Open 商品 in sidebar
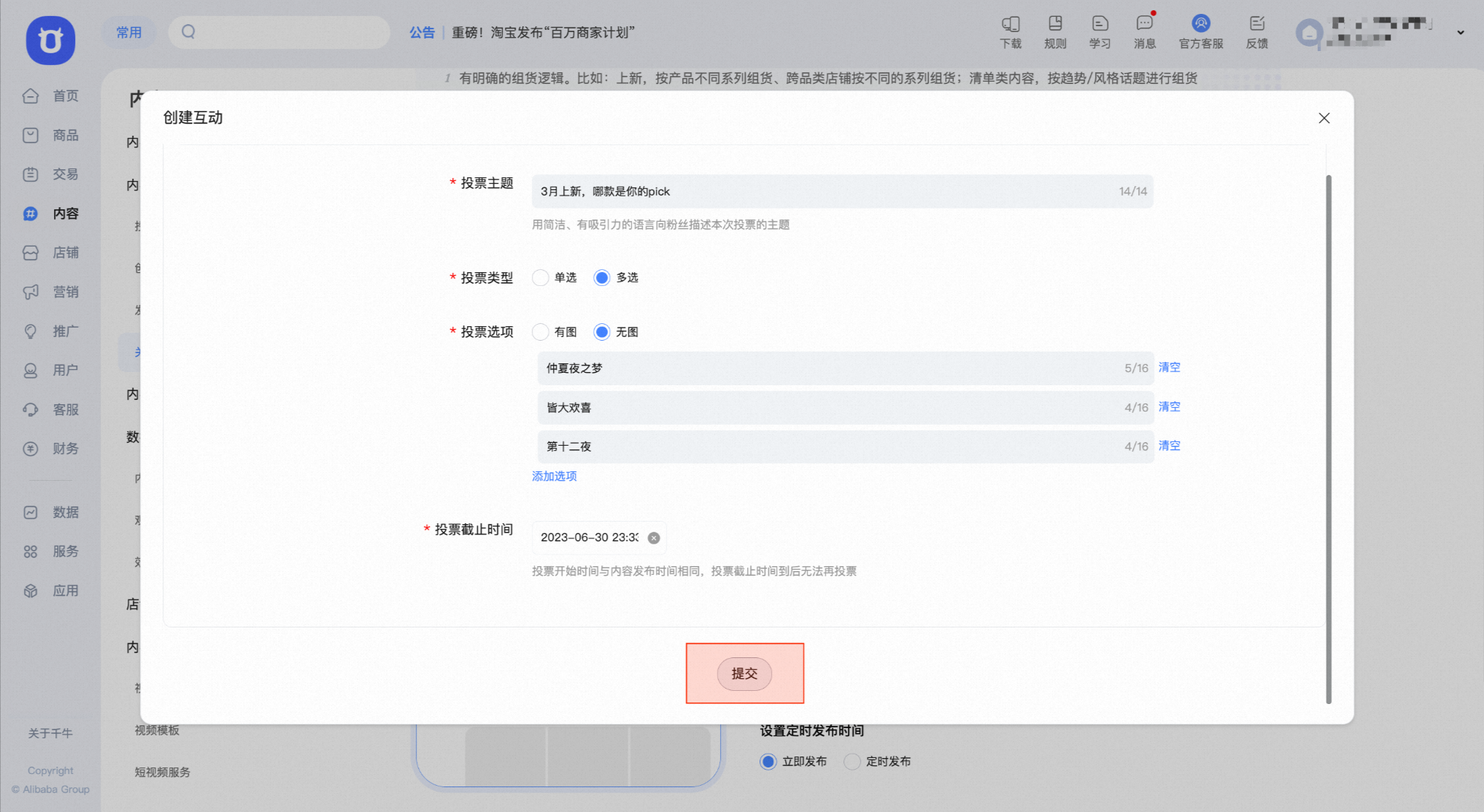 coord(51,135)
